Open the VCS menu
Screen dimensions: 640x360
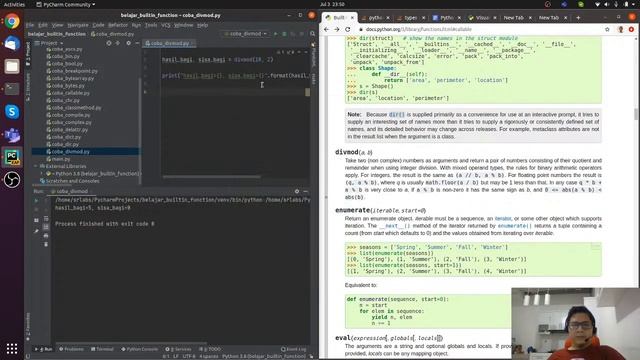point(165,25)
